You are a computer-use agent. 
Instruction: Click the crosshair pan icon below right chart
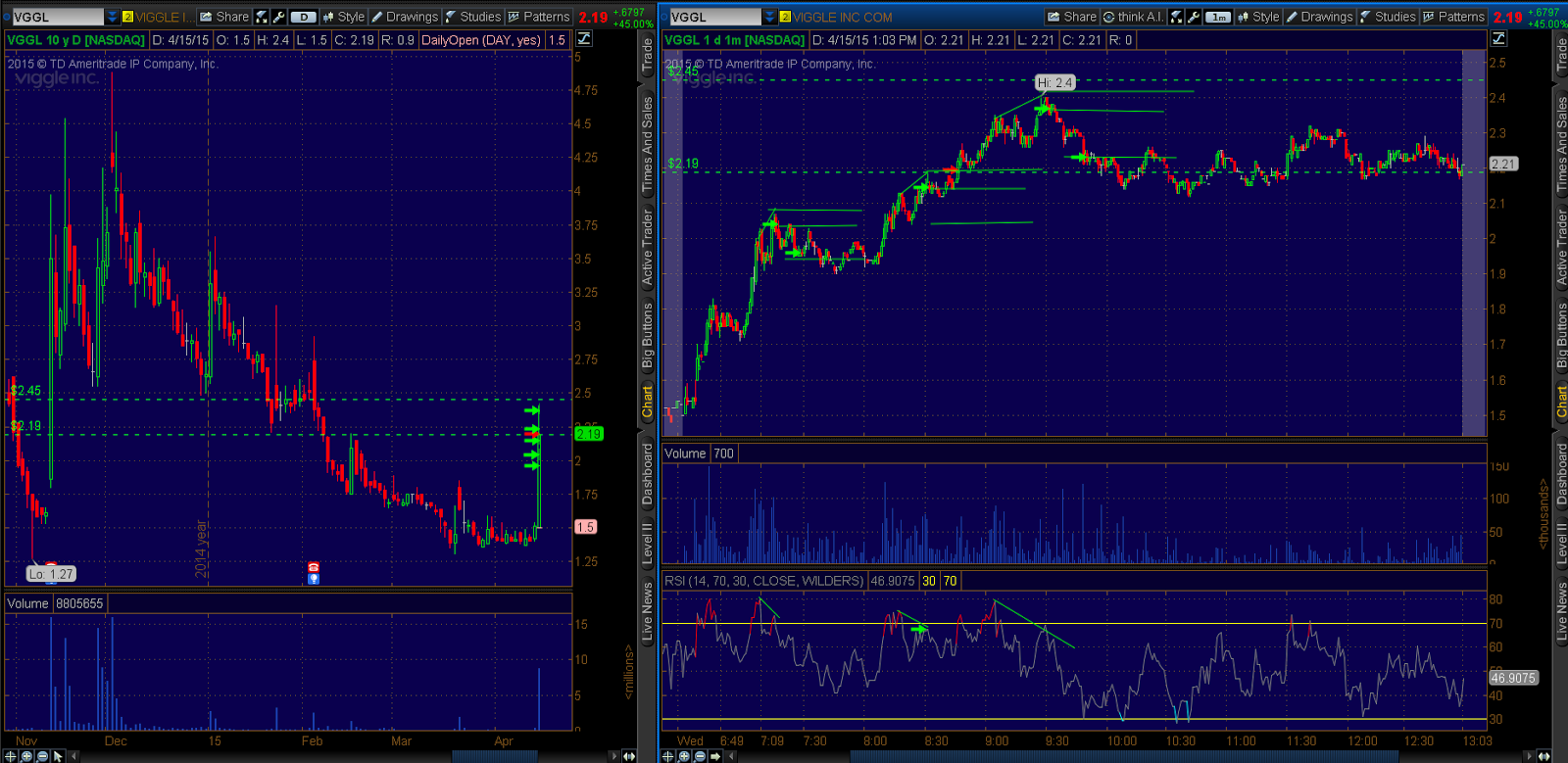(x=669, y=756)
